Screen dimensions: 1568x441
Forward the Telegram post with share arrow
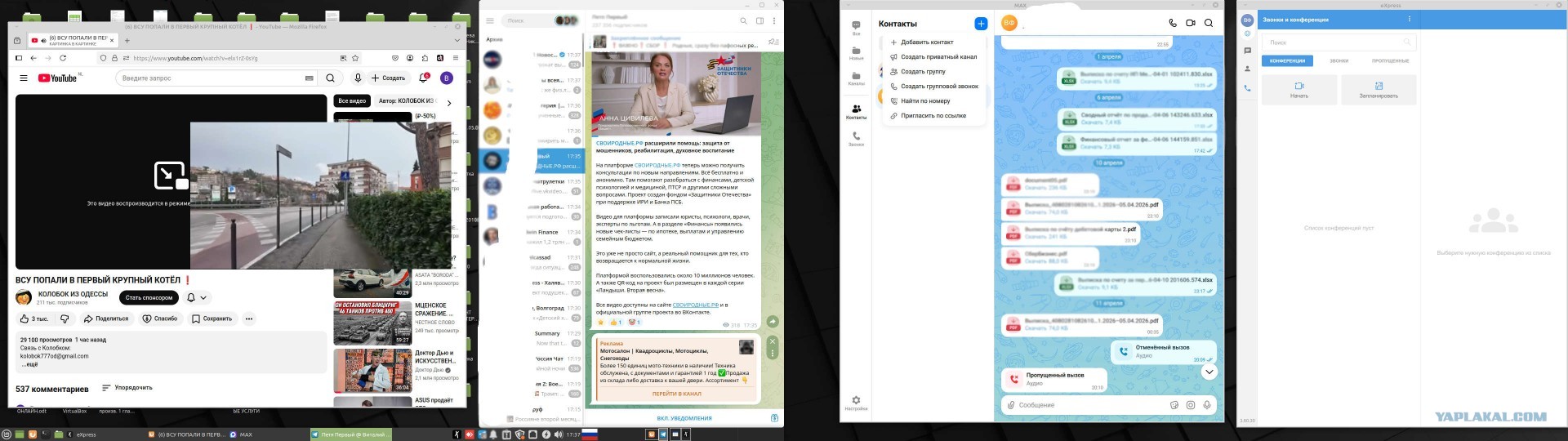coord(773,322)
